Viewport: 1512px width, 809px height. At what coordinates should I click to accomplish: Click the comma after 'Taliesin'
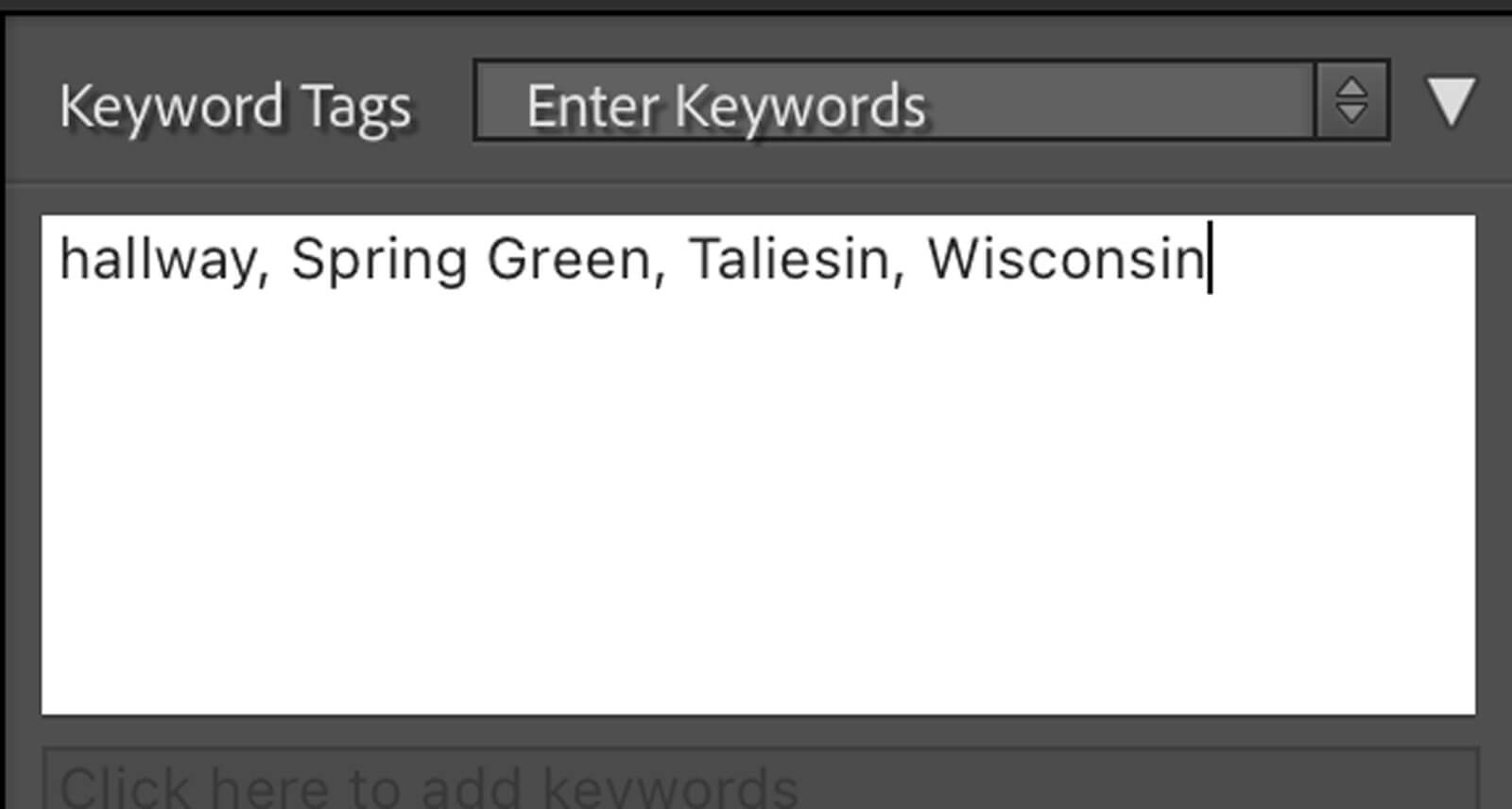897,272
